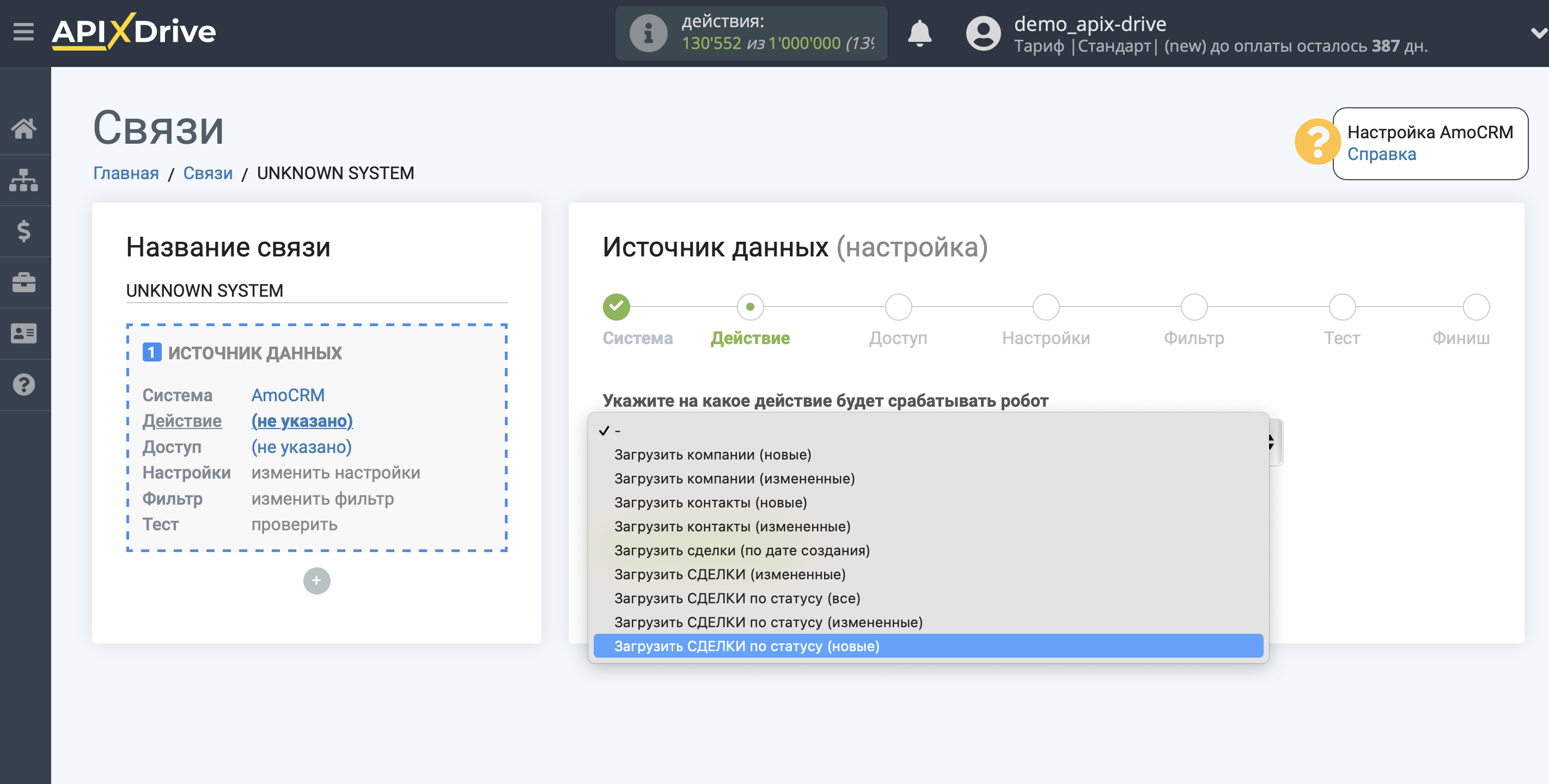
Task: Open billing dollar icon in sidebar
Action: point(24,231)
